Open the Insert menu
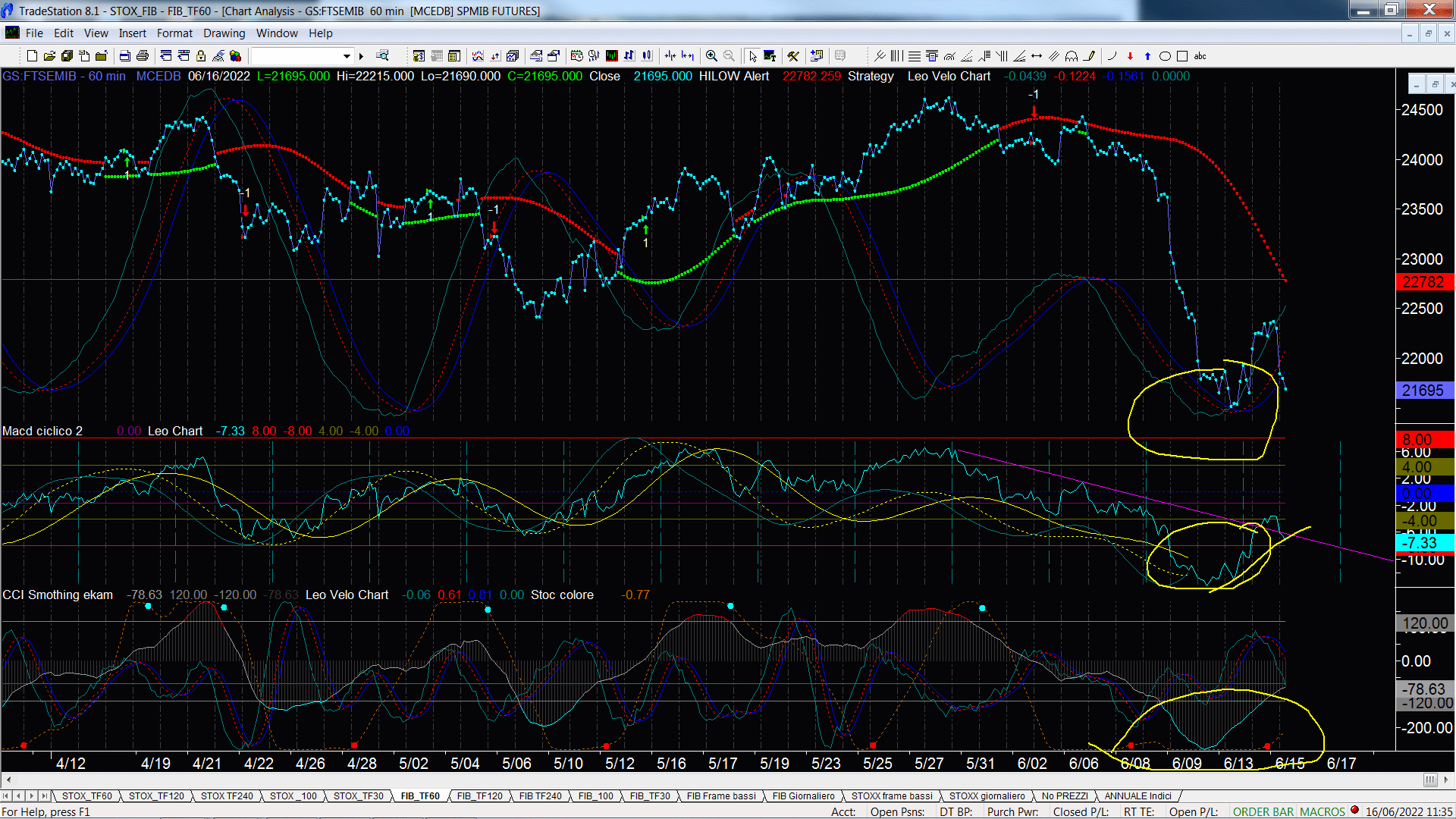Viewport: 1456px width, 819px height. 132,33
